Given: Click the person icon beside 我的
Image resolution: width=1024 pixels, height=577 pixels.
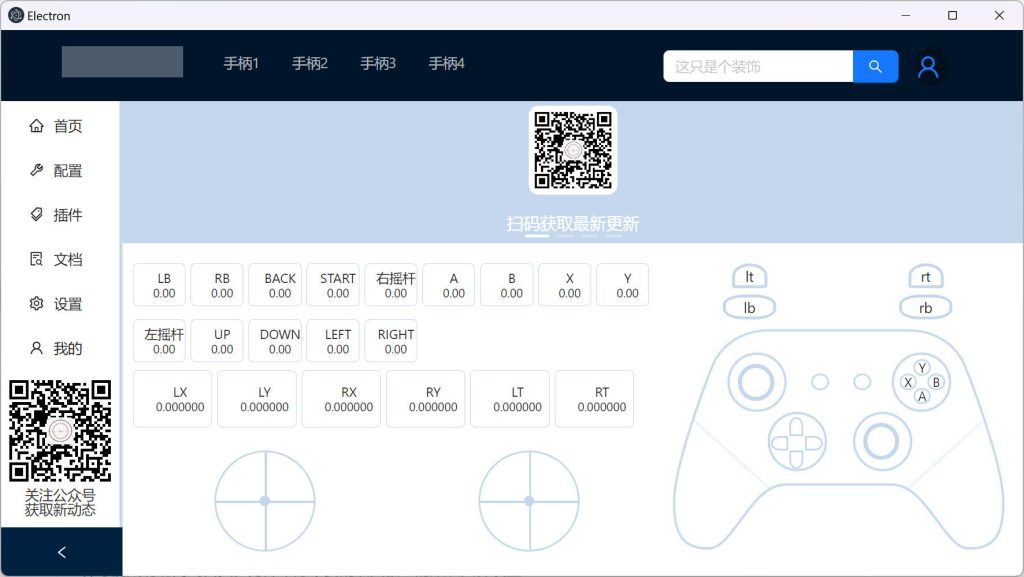Looking at the screenshot, I should (37, 348).
